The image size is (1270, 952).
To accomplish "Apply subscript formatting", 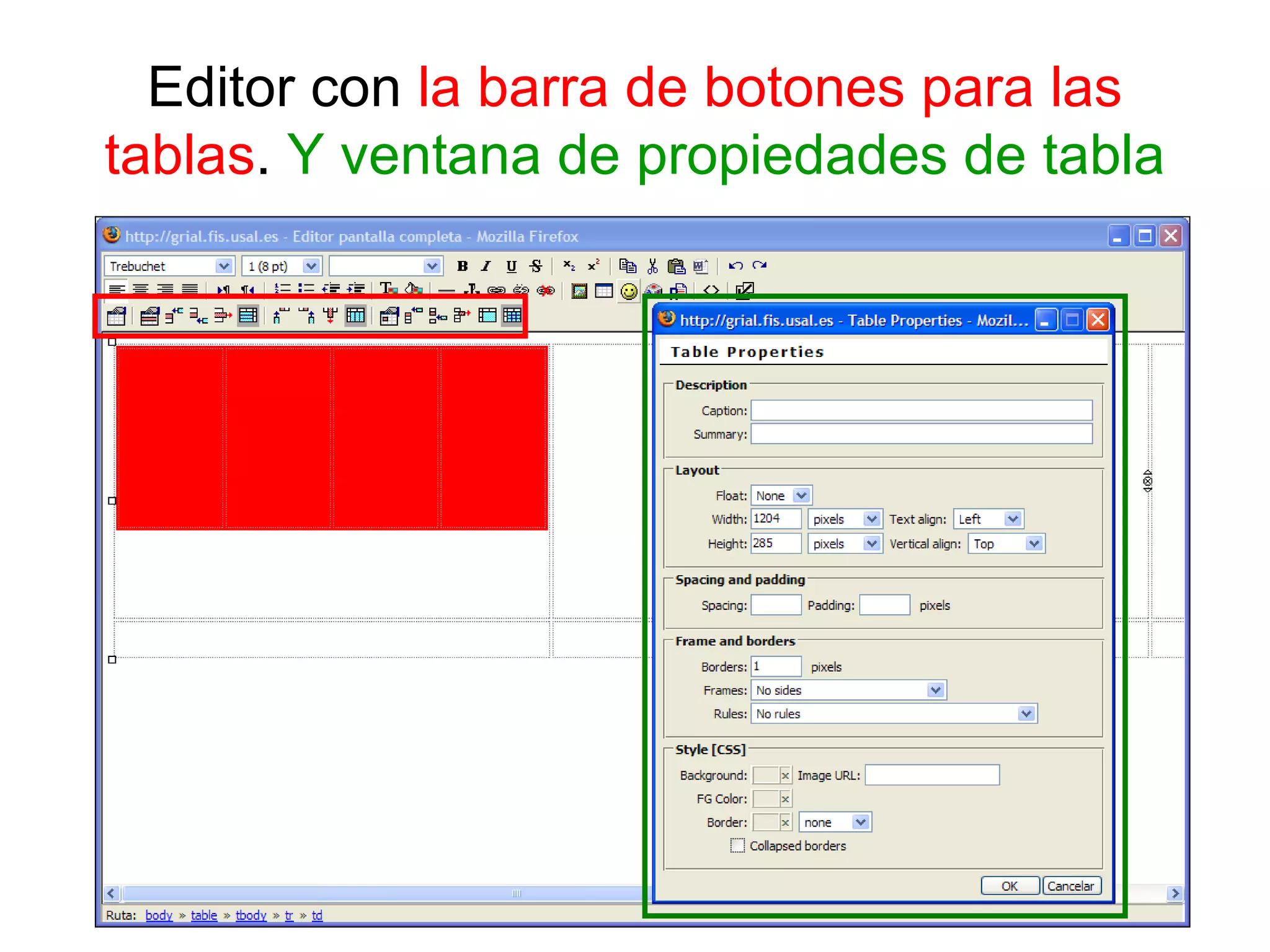I will click(569, 267).
